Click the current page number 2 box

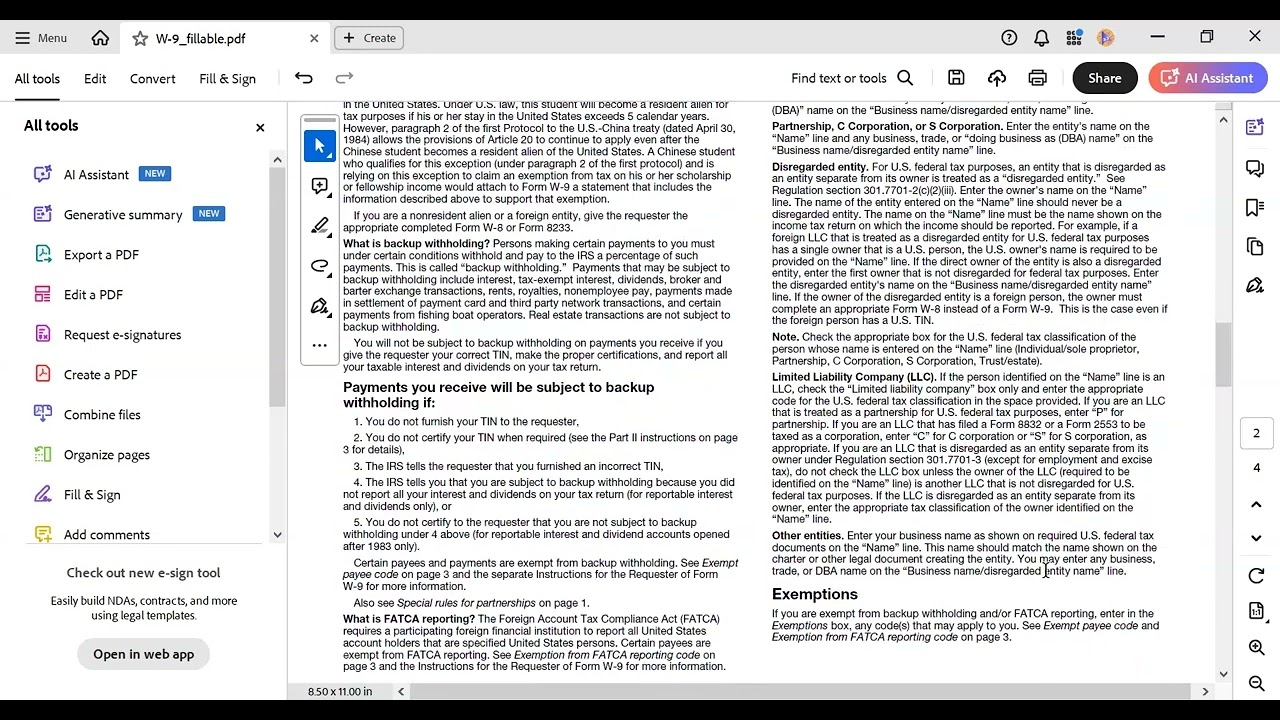click(1257, 433)
